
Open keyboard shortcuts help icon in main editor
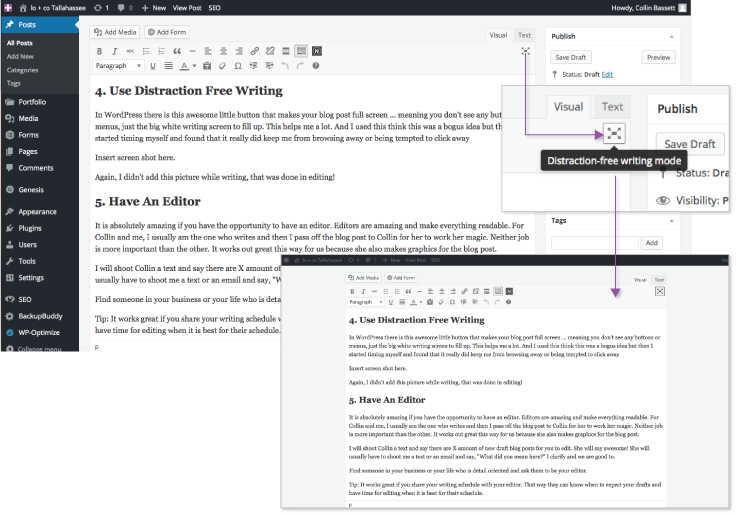[316, 66]
